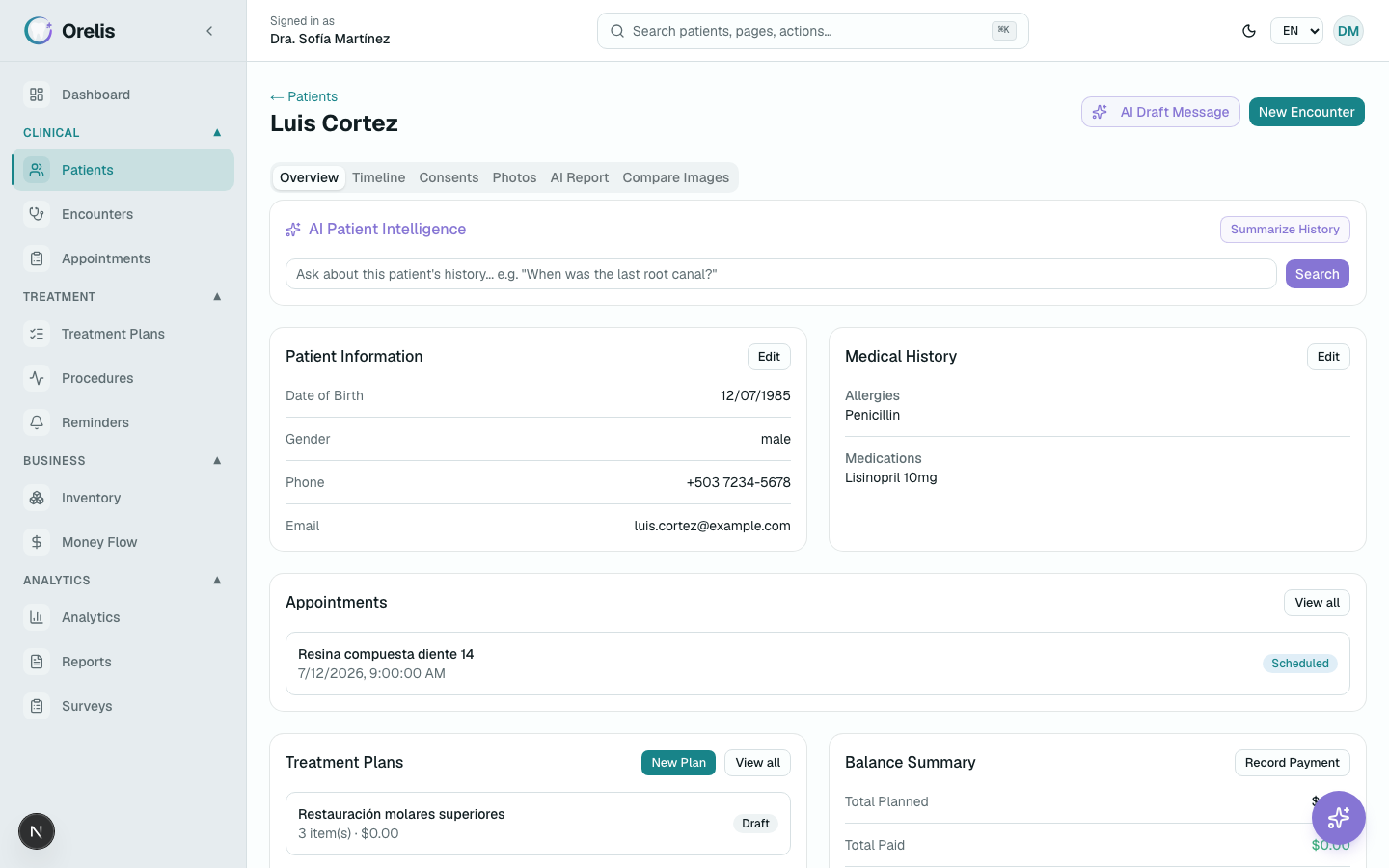Open Dashboard from the sidebar icon
Viewport: 1389px width, 868px height.
click(37, 95)
